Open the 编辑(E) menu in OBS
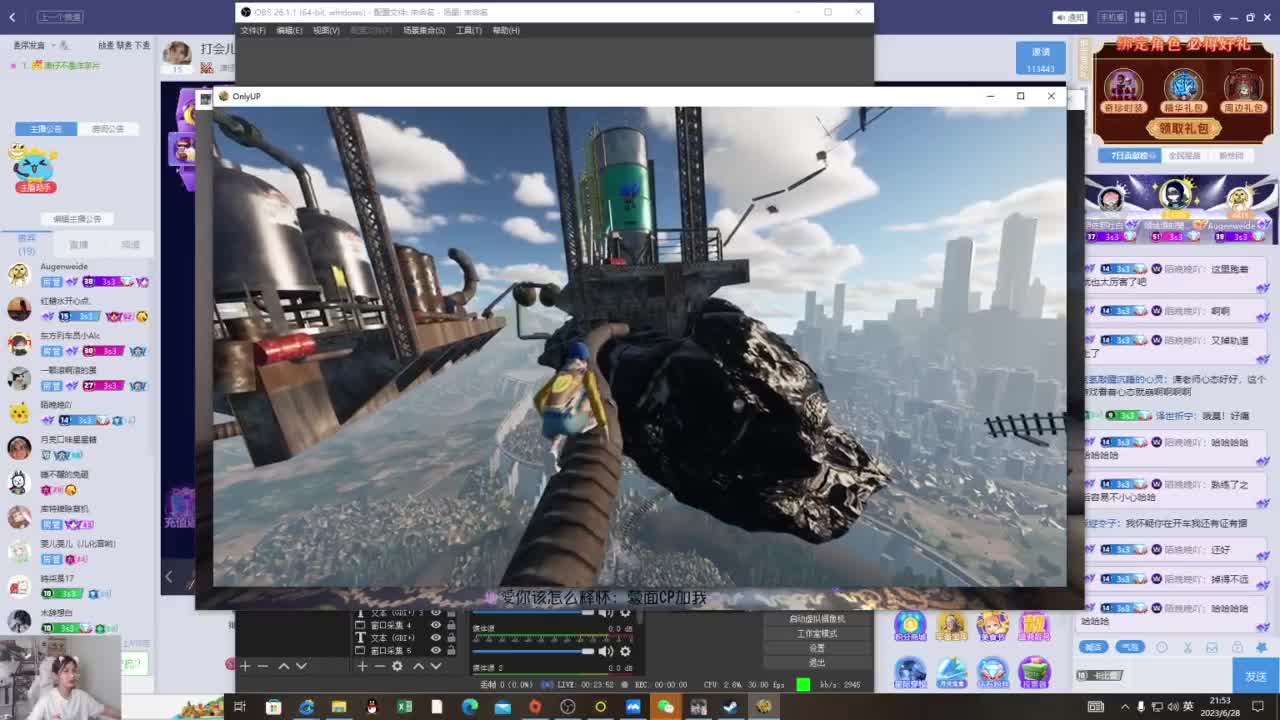Screen dimensions: 1280x720 click(289, 31)
